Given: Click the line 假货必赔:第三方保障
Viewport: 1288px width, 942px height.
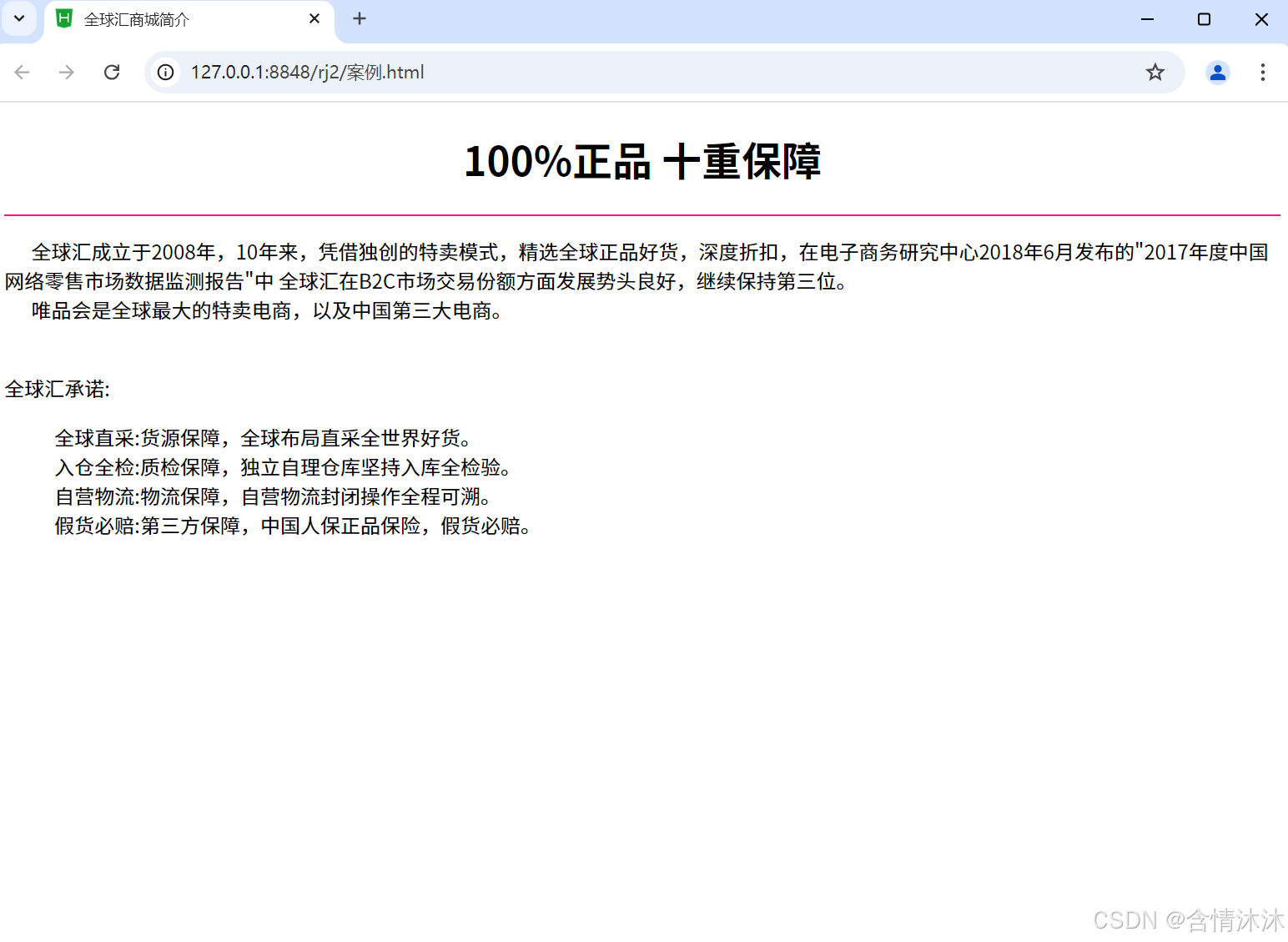Looking at the screenshot, I should [294, 526].
